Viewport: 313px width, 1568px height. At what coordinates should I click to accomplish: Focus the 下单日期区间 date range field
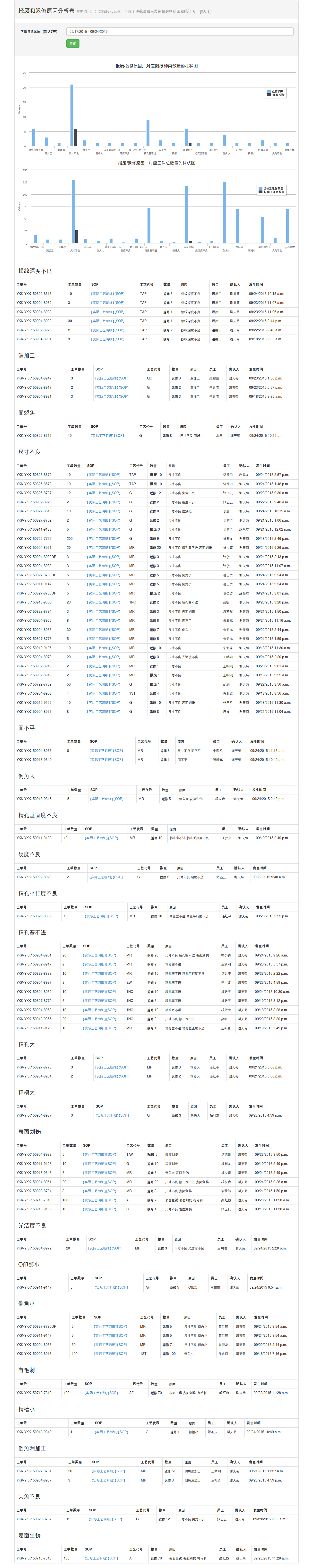point(179,32)
